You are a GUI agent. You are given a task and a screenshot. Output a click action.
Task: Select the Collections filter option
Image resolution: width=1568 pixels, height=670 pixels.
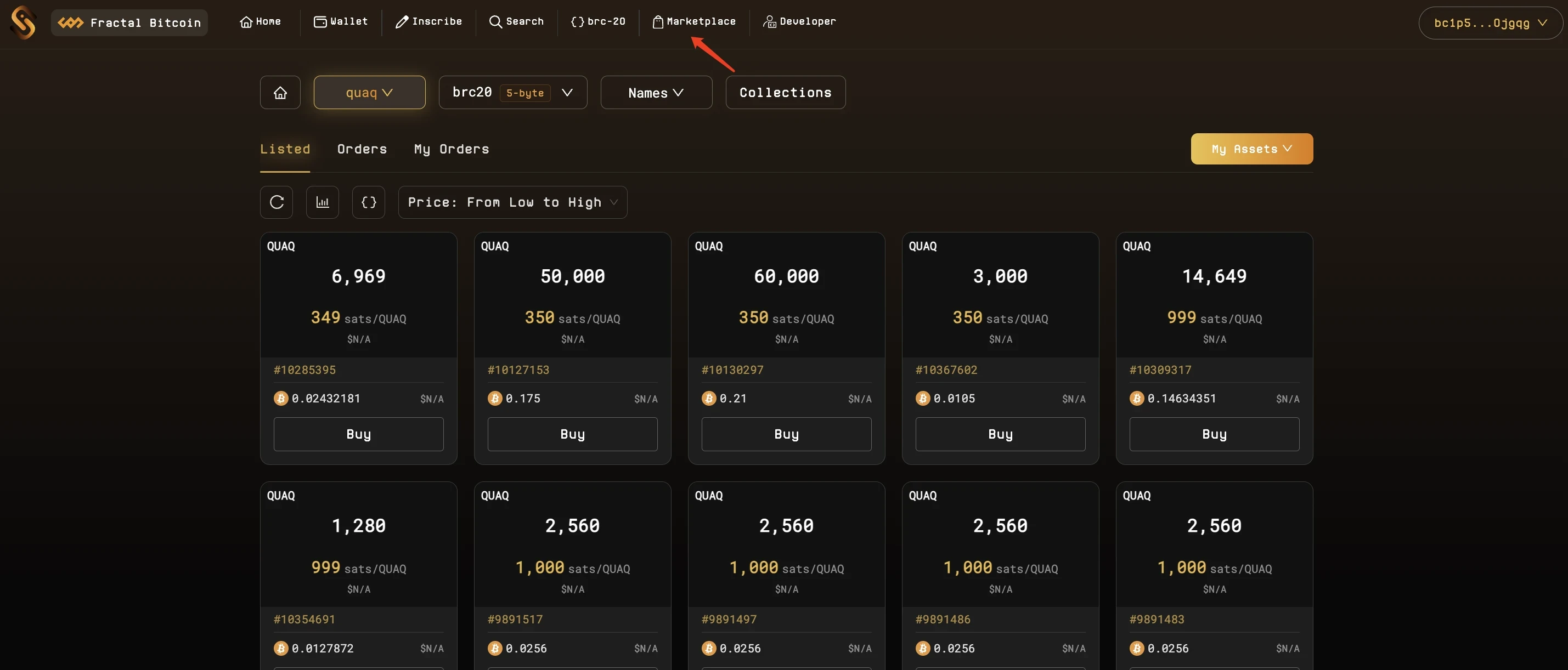click(785, 92)
